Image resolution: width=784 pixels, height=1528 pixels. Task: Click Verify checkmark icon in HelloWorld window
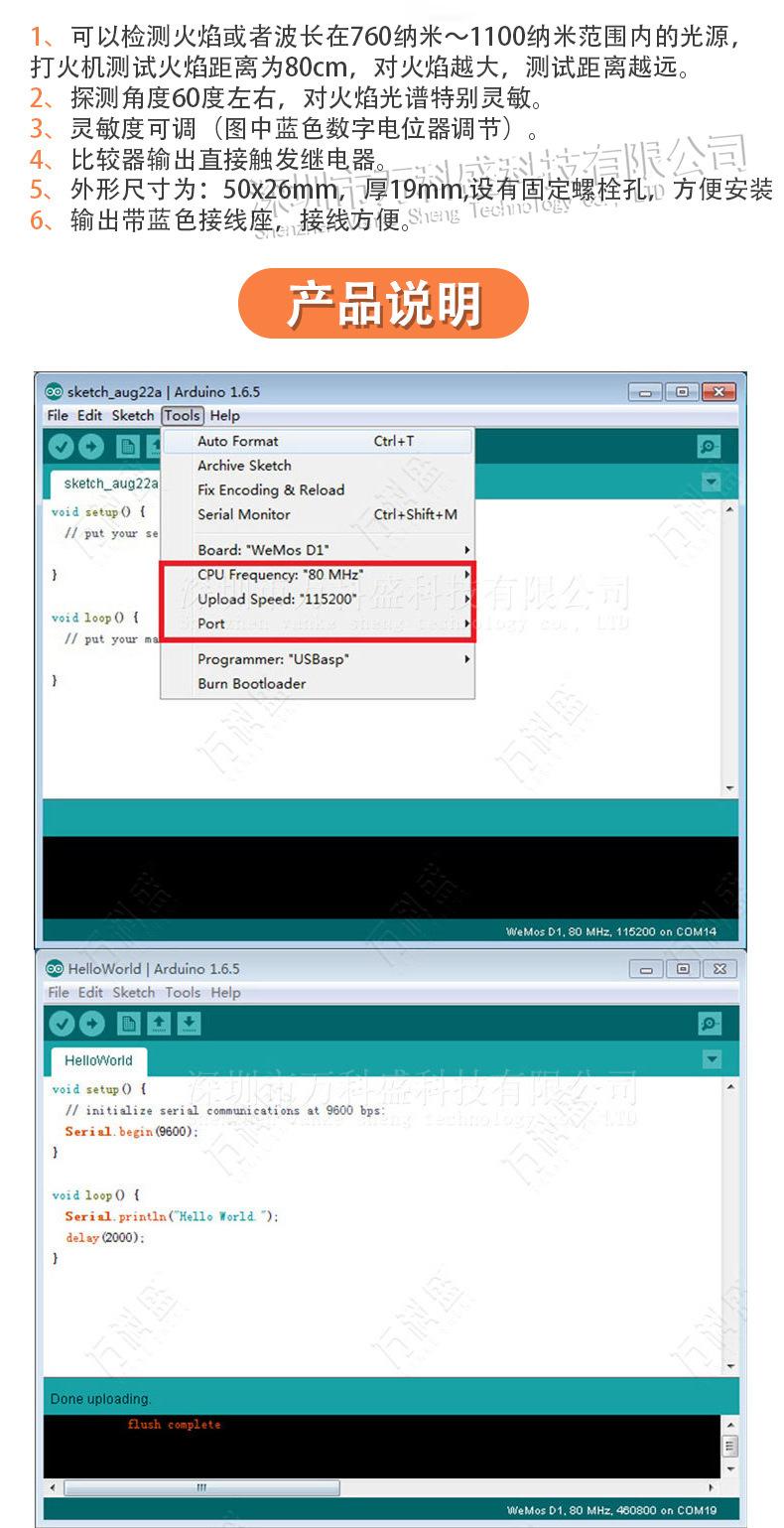[x=62, y=1024]
